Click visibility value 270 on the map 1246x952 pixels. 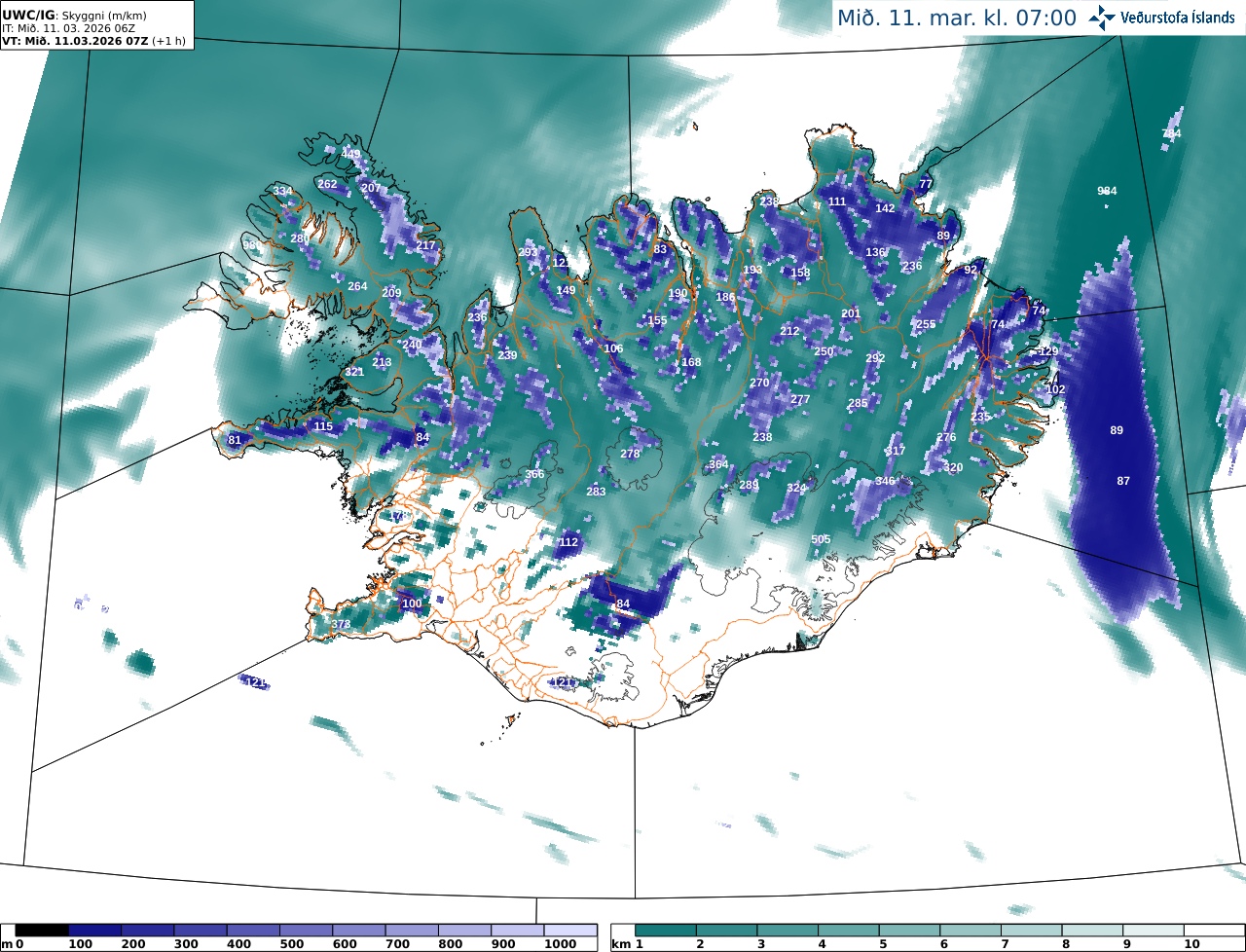[759, 383]
